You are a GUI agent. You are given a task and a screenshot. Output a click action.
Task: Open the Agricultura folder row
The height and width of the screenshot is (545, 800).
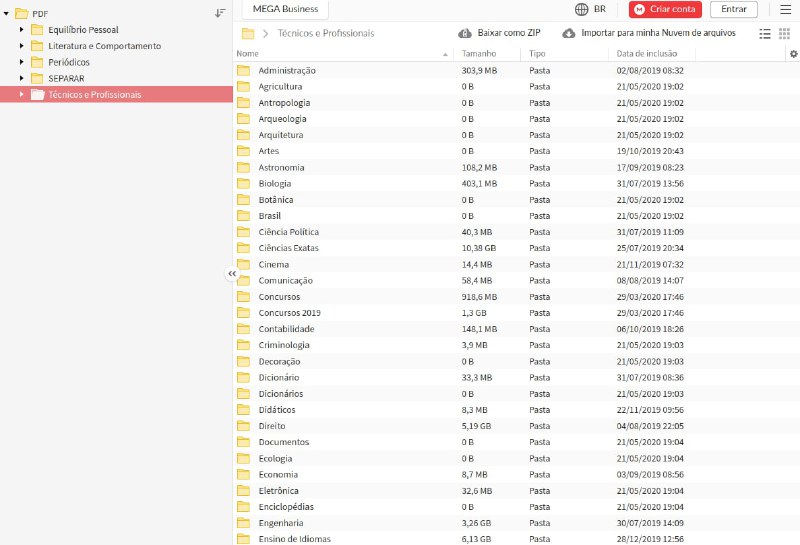click(515, 87)
